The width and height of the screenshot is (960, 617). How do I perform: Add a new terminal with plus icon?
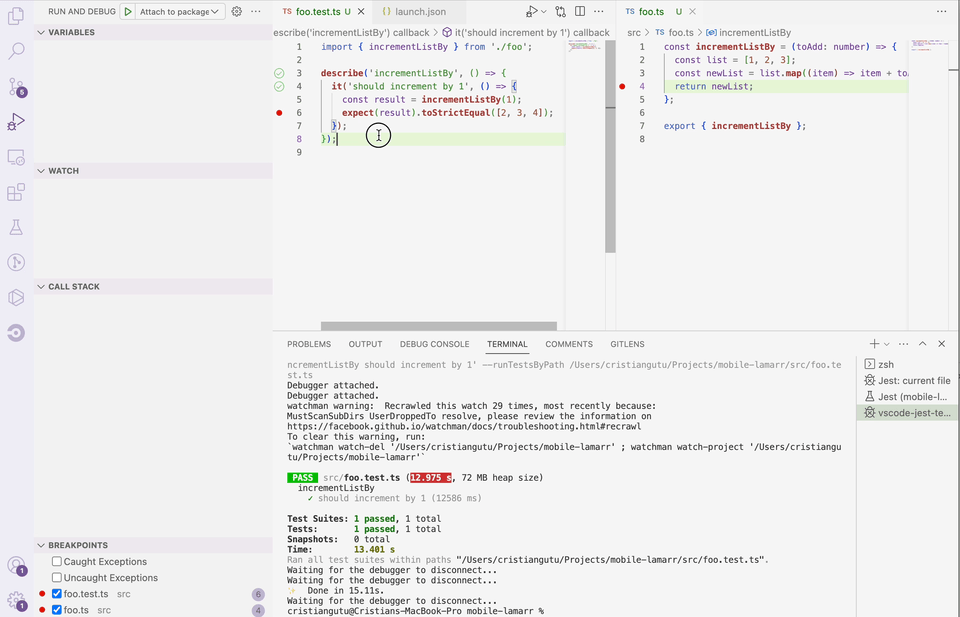(874, 344)
